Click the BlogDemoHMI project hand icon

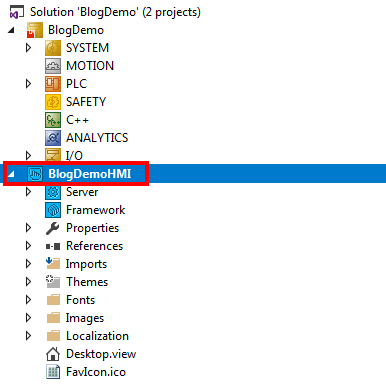point(35,174)
